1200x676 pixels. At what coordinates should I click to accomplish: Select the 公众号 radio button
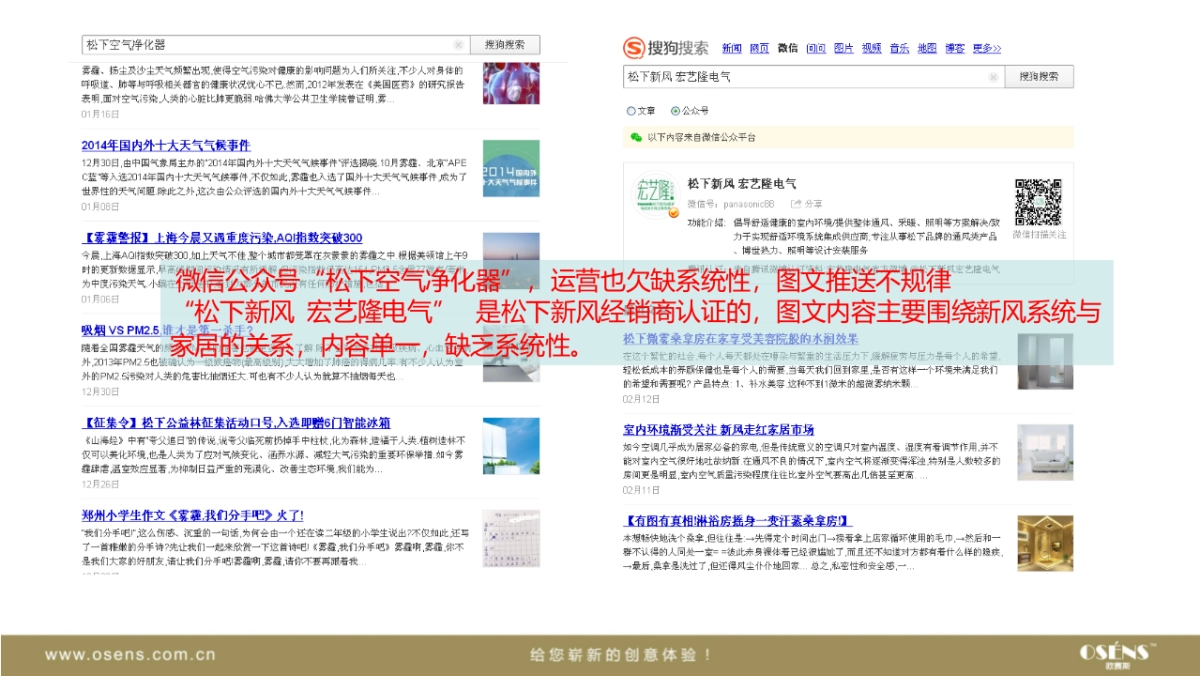click(x=675, y=110)
